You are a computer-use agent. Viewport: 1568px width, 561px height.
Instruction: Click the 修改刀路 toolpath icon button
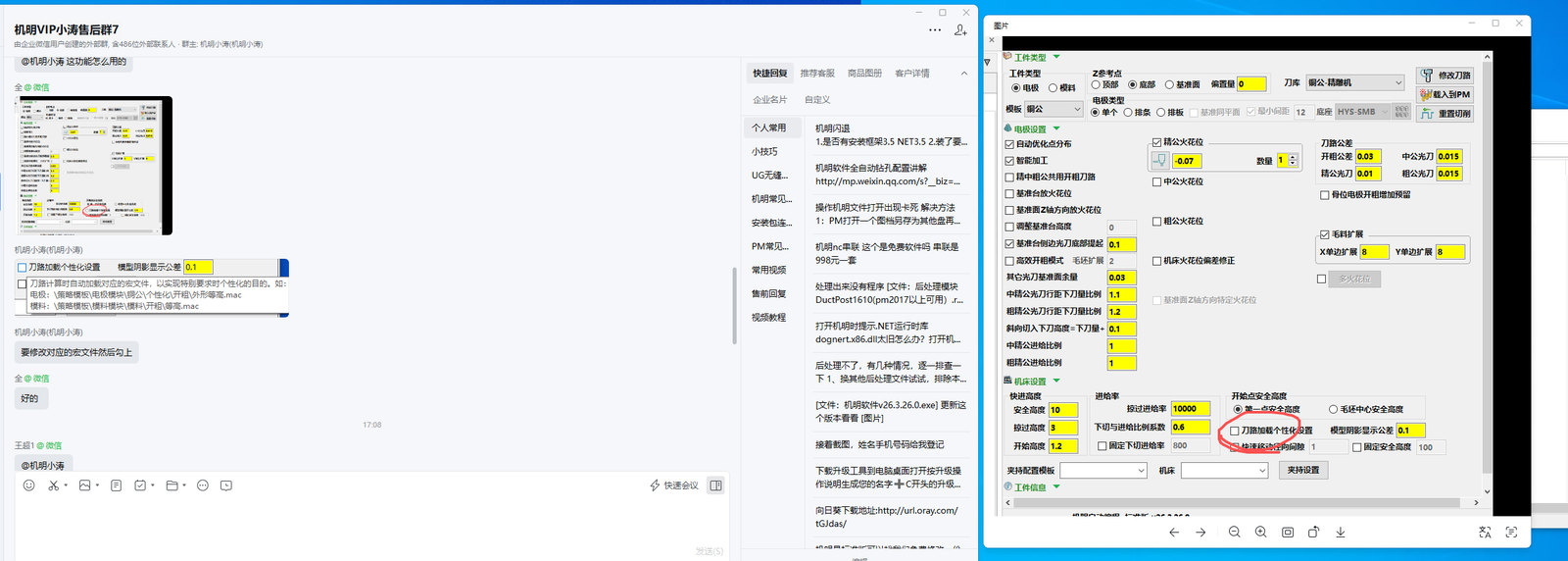(1445, 75)
